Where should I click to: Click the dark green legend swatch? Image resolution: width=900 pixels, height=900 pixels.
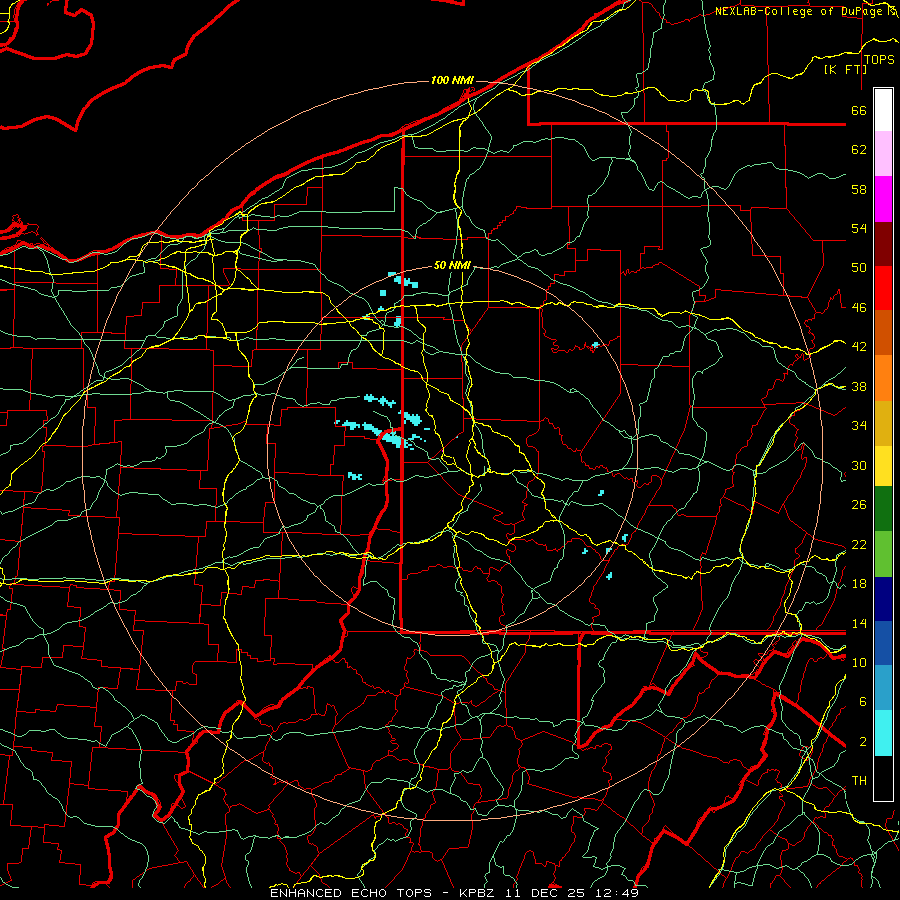click(883, 509)
